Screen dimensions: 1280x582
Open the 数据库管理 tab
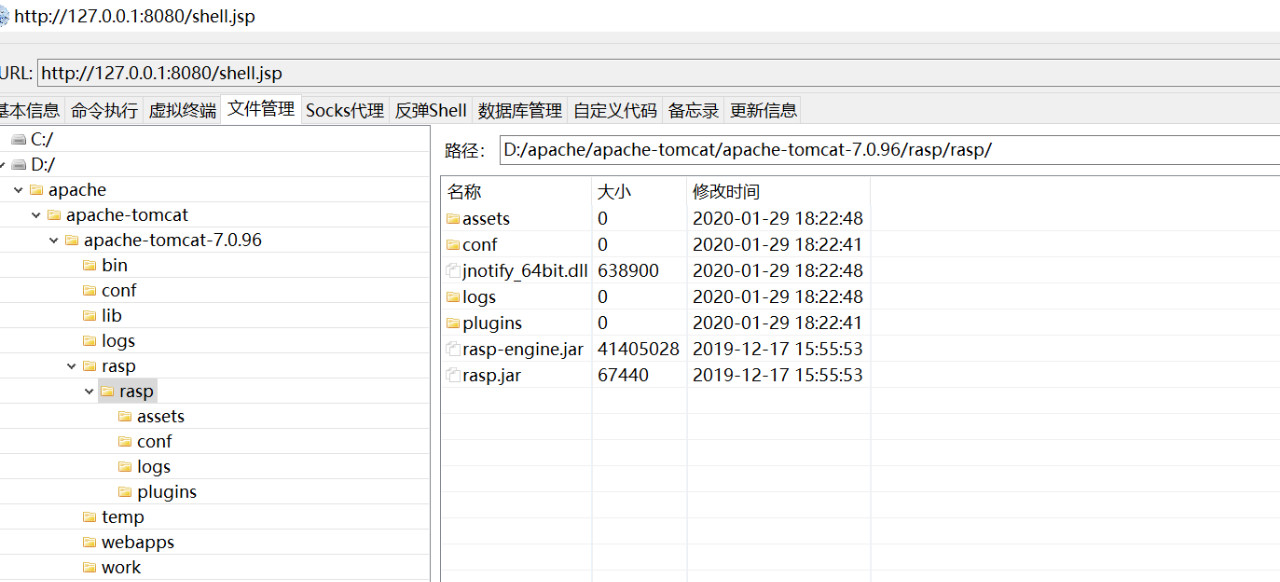(x=520, y=110)
